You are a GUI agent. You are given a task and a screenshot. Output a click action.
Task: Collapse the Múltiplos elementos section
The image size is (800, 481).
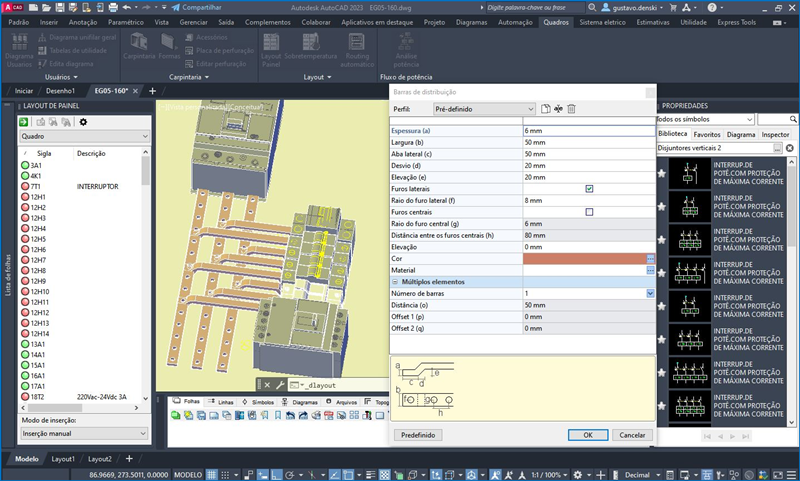click(x=395, y=282)
